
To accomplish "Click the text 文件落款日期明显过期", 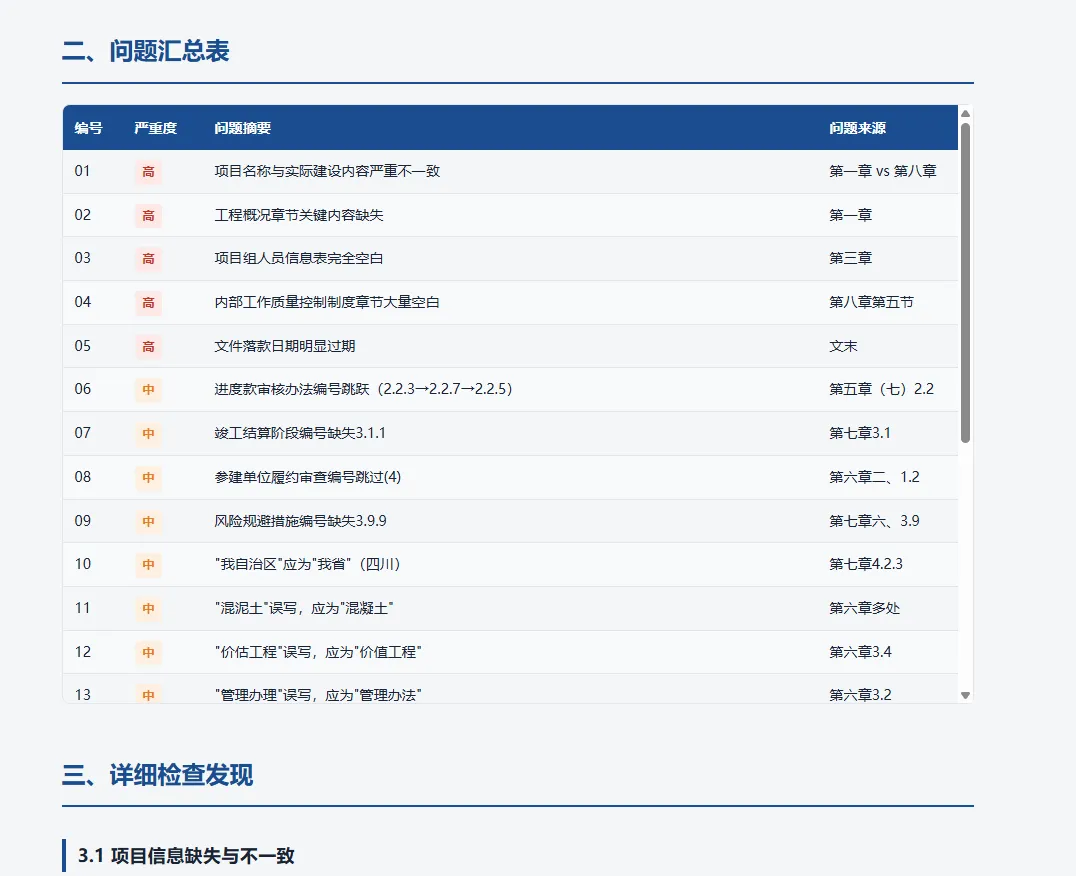I will (285, 346).
